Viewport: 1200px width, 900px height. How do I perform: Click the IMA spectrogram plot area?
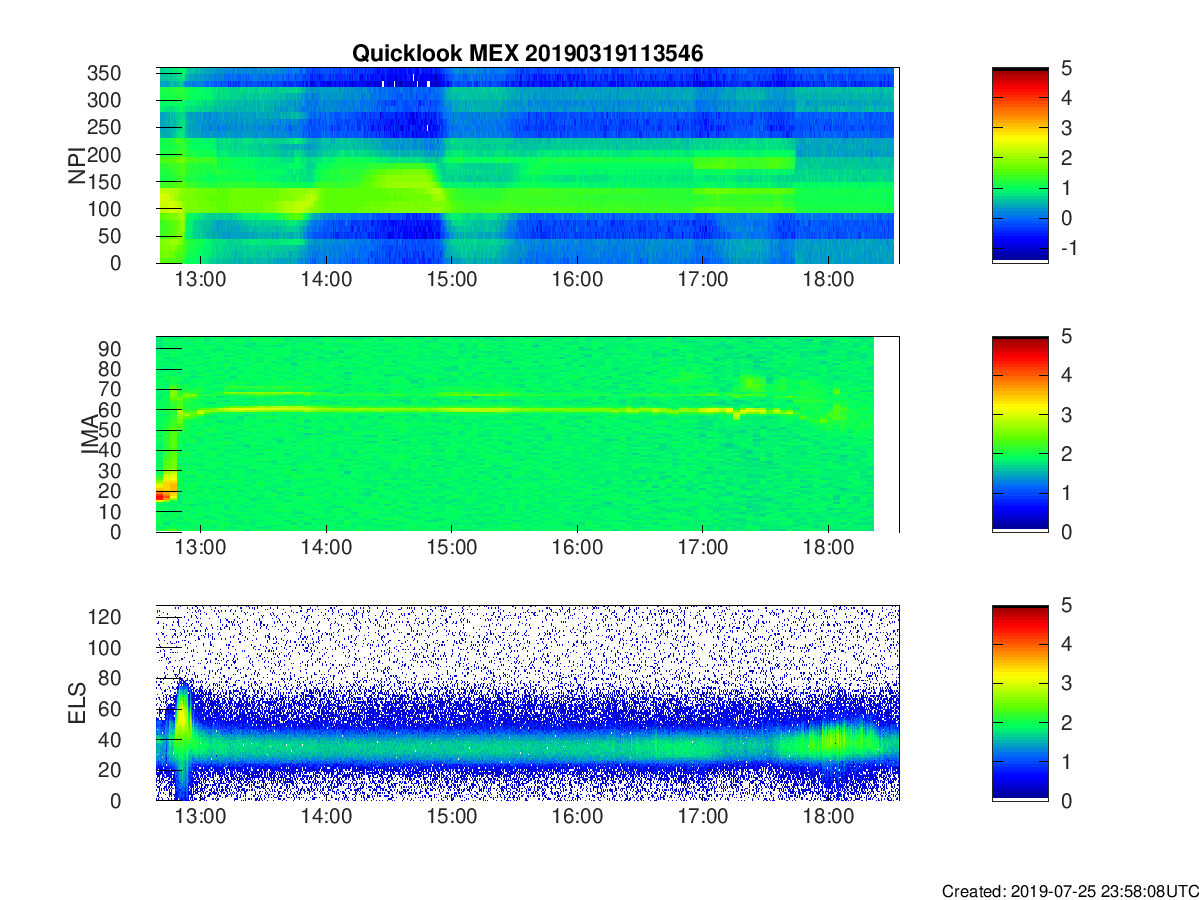(x=527, y=434)
